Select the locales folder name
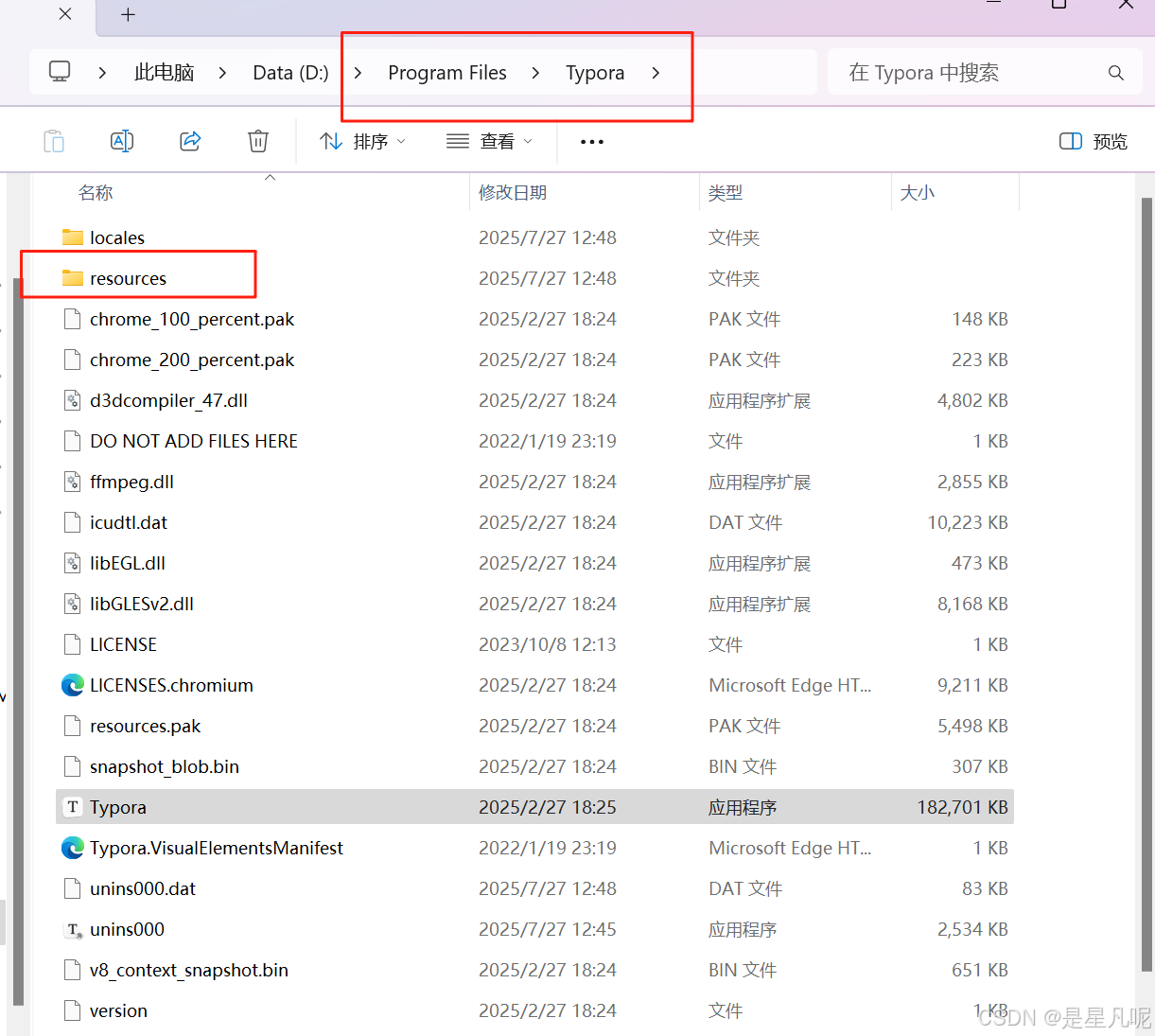The width and height of the screenshot is (1155, 1036). [117, 237]
